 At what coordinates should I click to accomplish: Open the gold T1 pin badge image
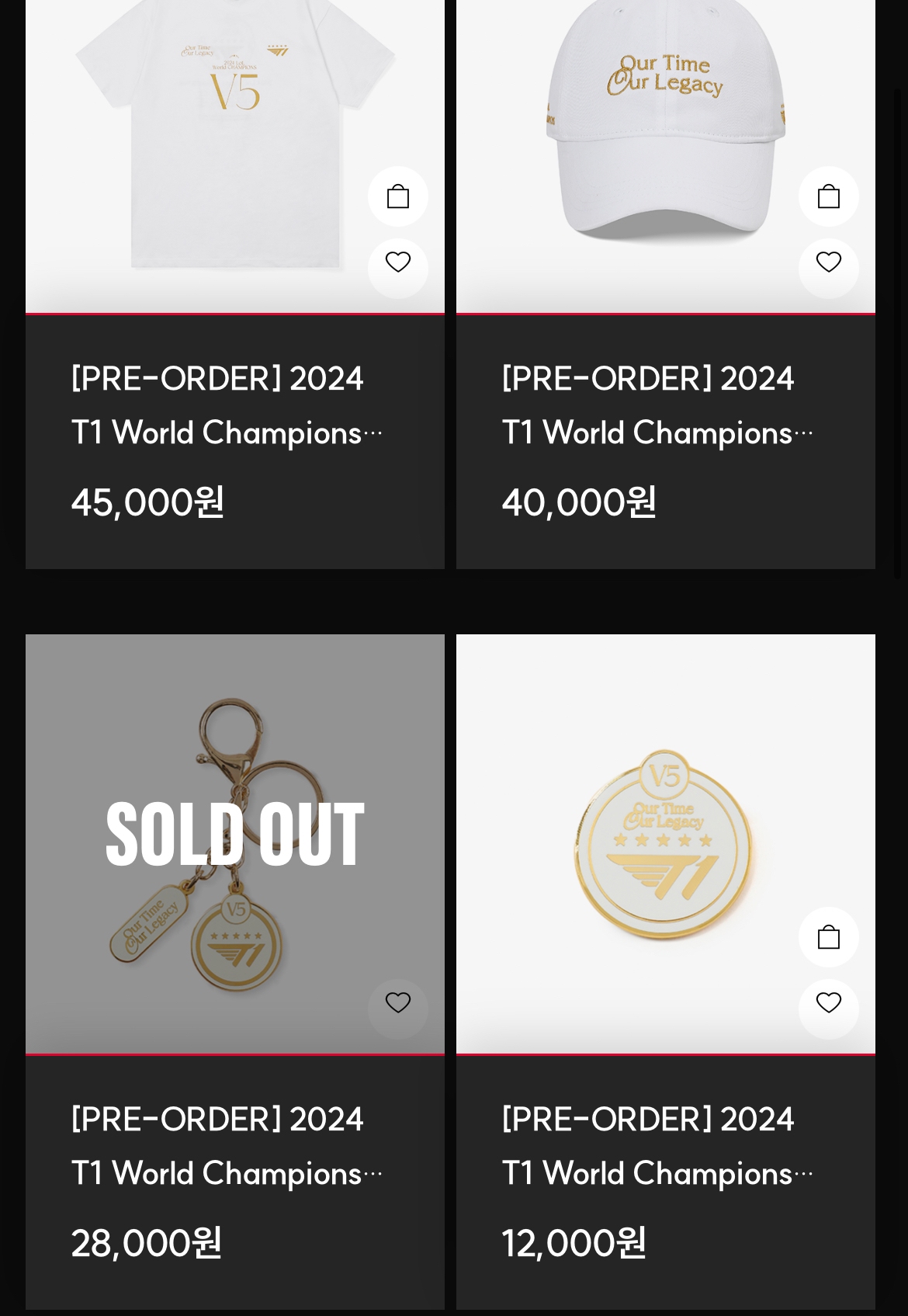point(666,844)
